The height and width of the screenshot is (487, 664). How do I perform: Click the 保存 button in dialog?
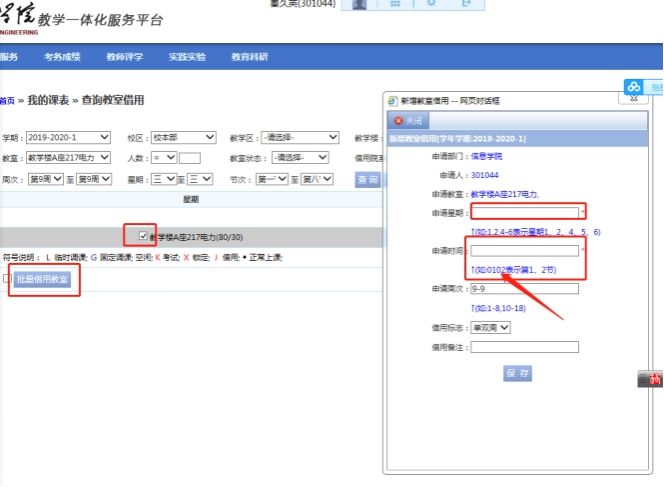tap(517, 373)
